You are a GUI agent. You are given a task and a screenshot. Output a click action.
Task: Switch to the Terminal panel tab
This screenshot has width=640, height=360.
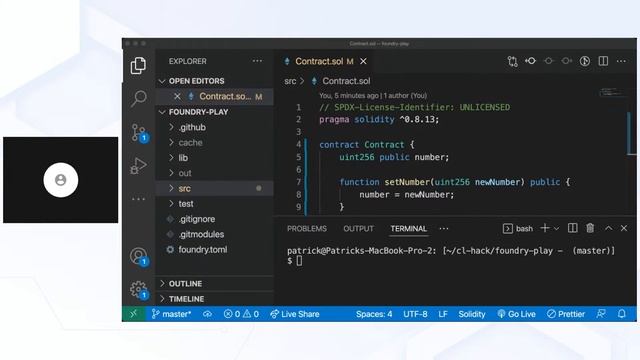pyautogui.click(x=409, y=229)
